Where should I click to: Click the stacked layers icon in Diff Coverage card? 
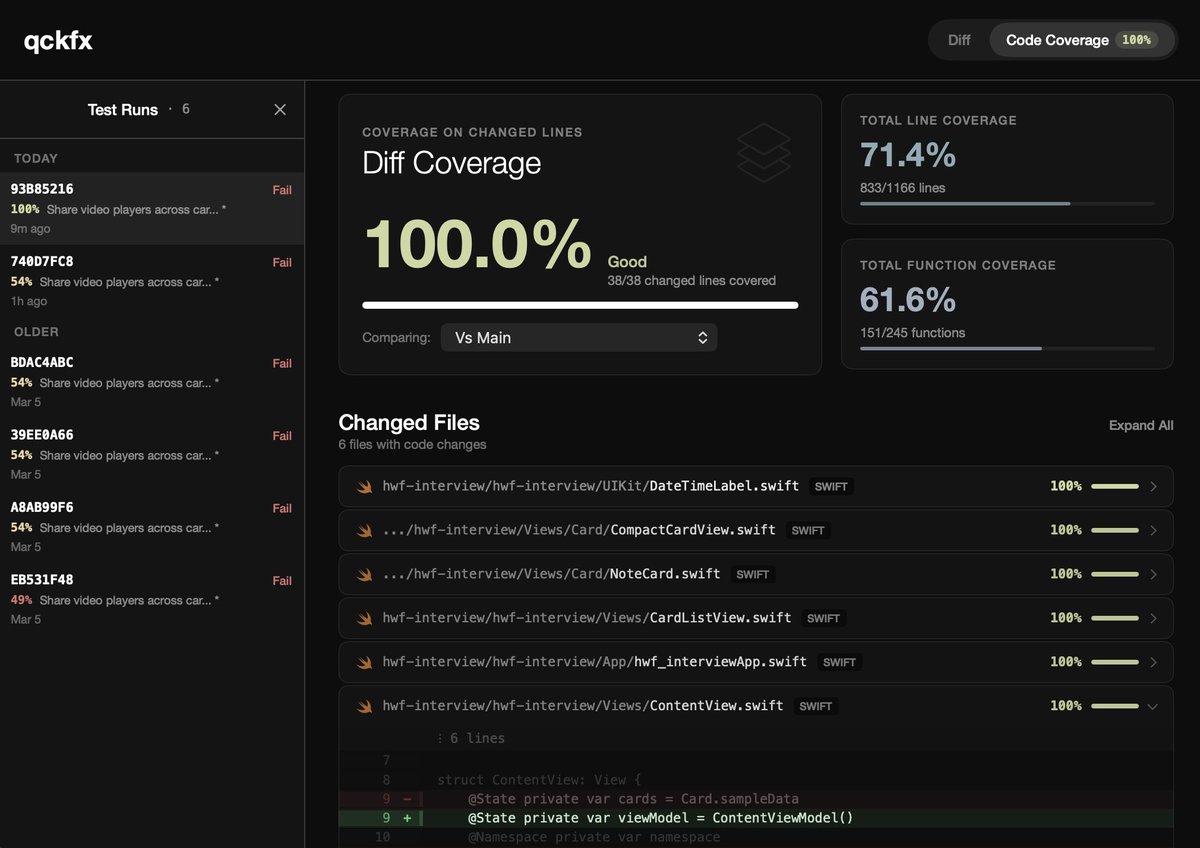point(764,152)
